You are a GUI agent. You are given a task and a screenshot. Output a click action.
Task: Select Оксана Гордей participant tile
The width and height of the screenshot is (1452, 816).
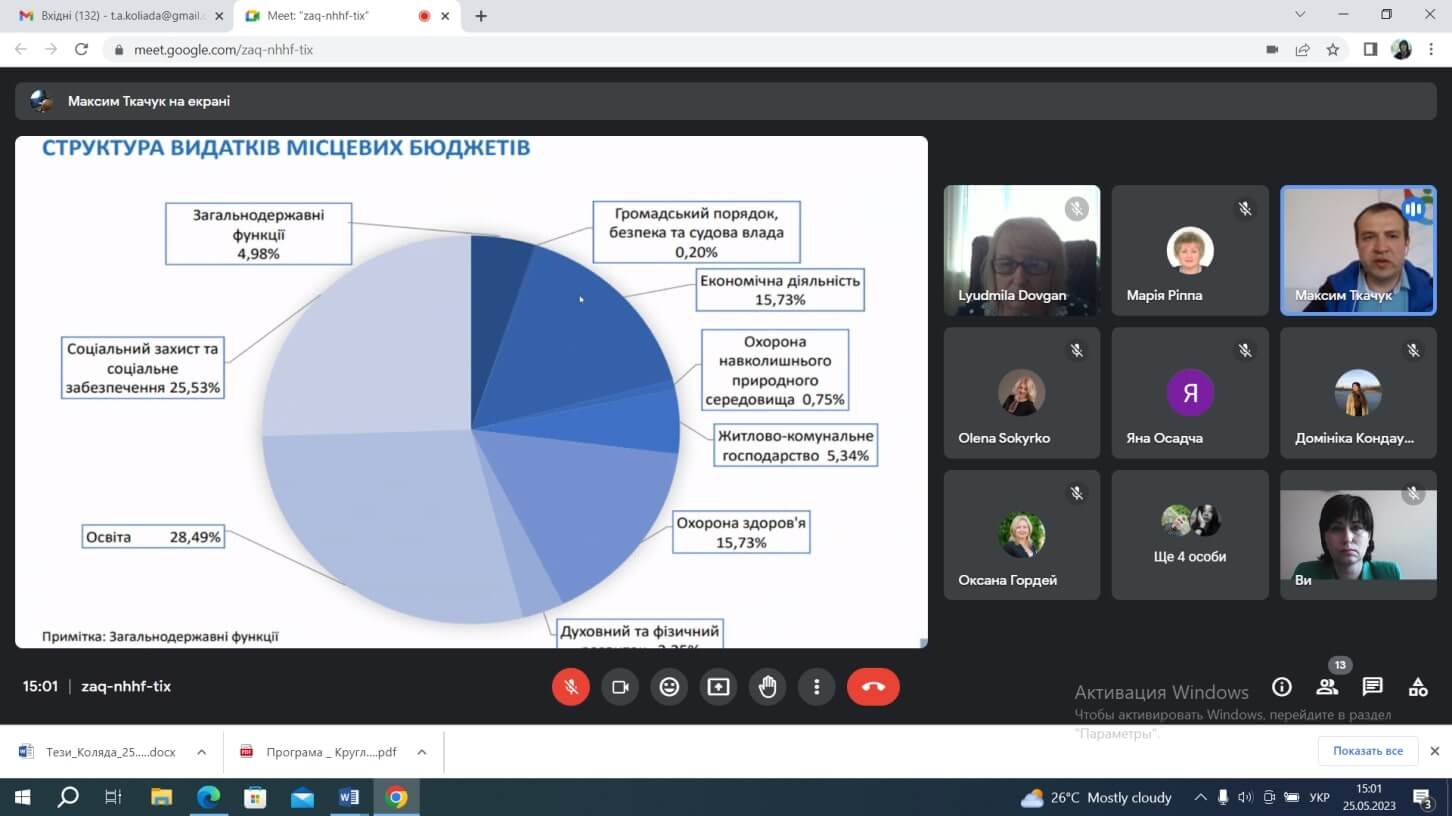pos(1022,535)
